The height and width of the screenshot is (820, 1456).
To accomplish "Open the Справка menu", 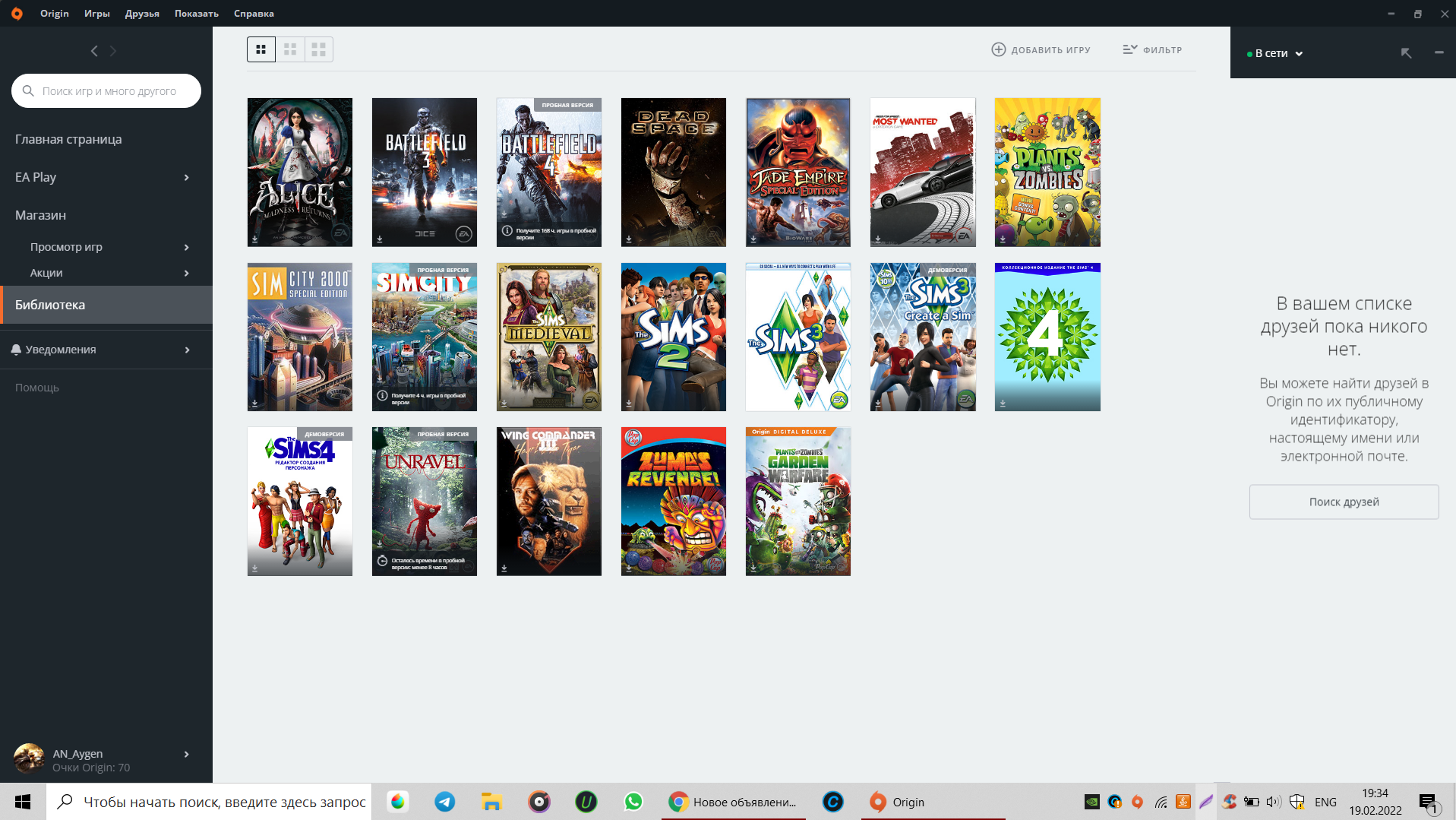I will point(254,13).
